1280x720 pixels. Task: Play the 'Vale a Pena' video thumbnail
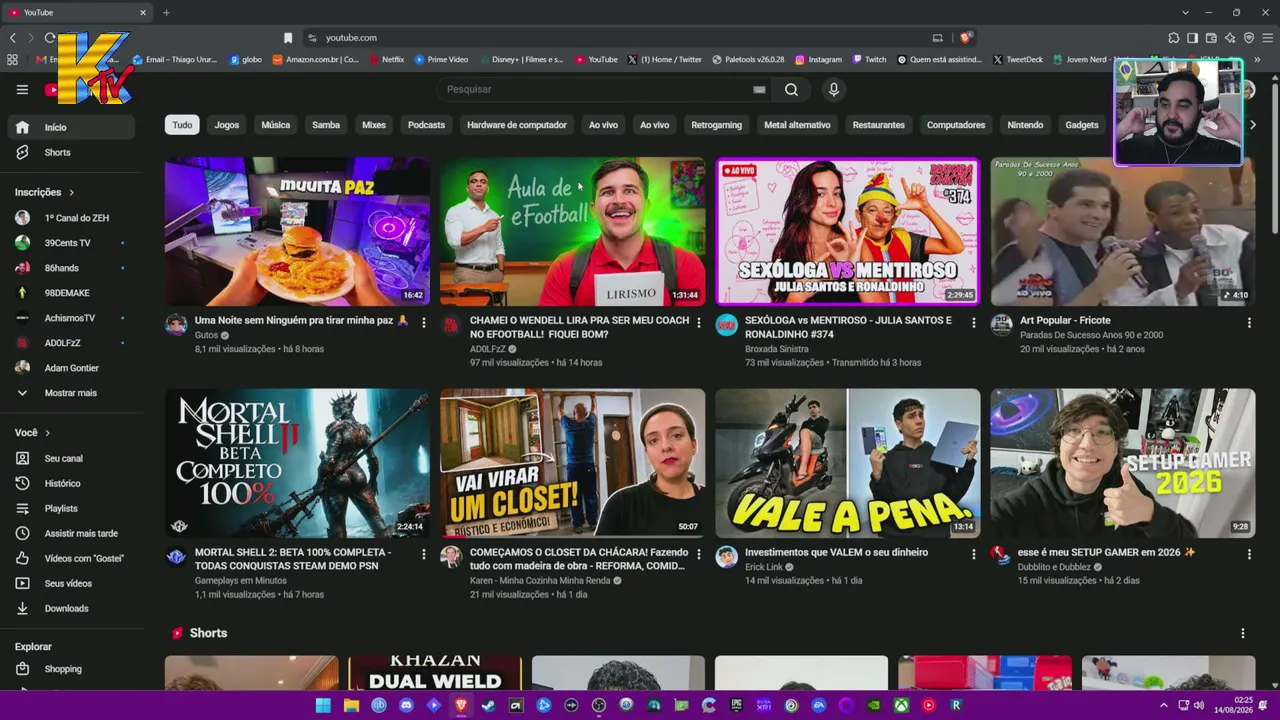[847, 463]
